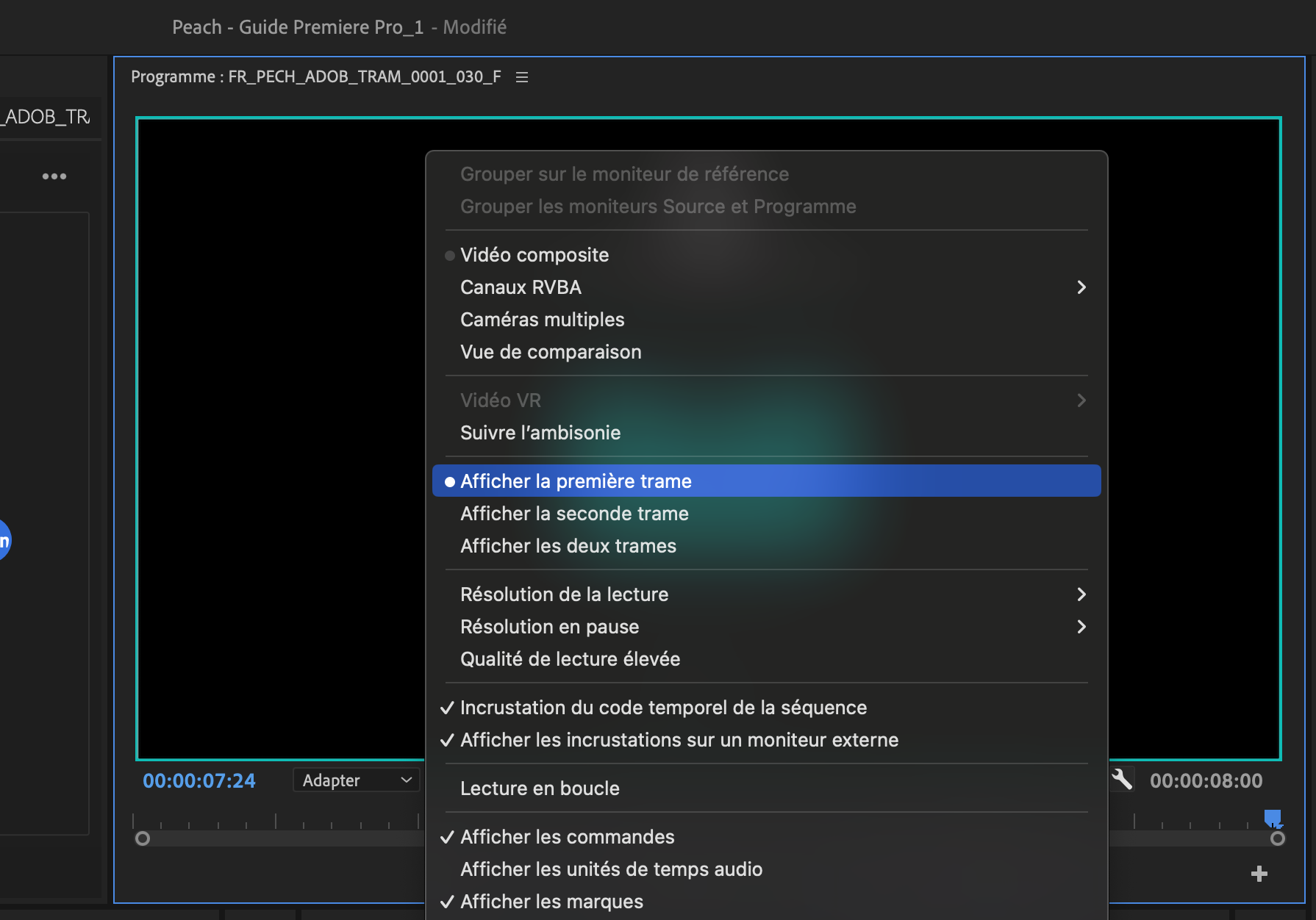This screenshot has height=920, width=1316.
Task: Click the blue playhead marker on the time ruler
Action: coord(1272,818)
